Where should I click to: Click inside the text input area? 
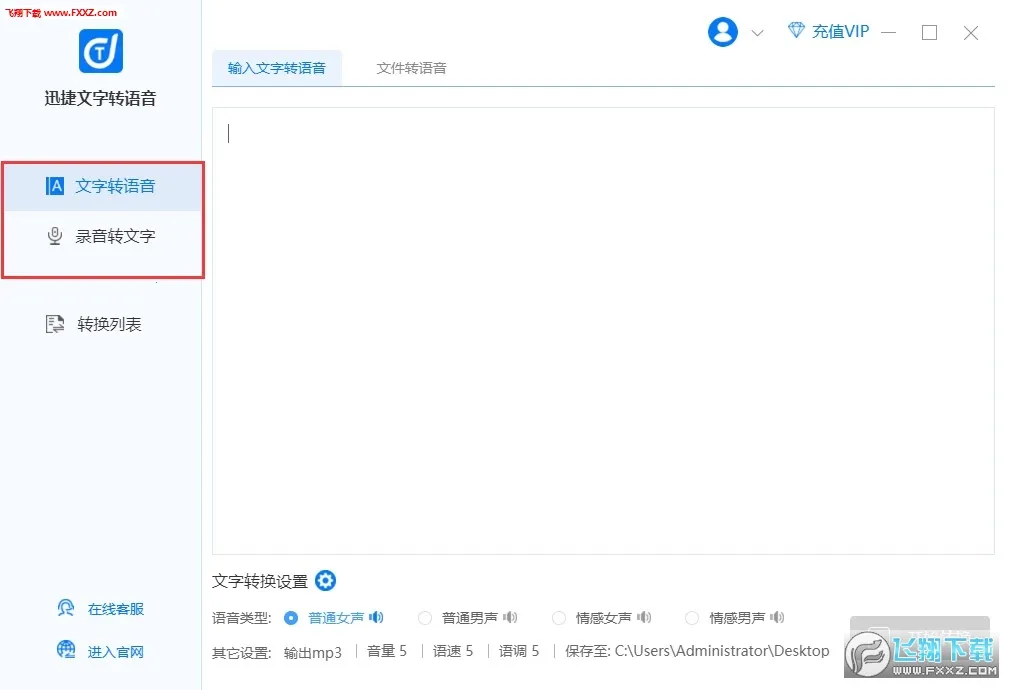tap(602, 330)
